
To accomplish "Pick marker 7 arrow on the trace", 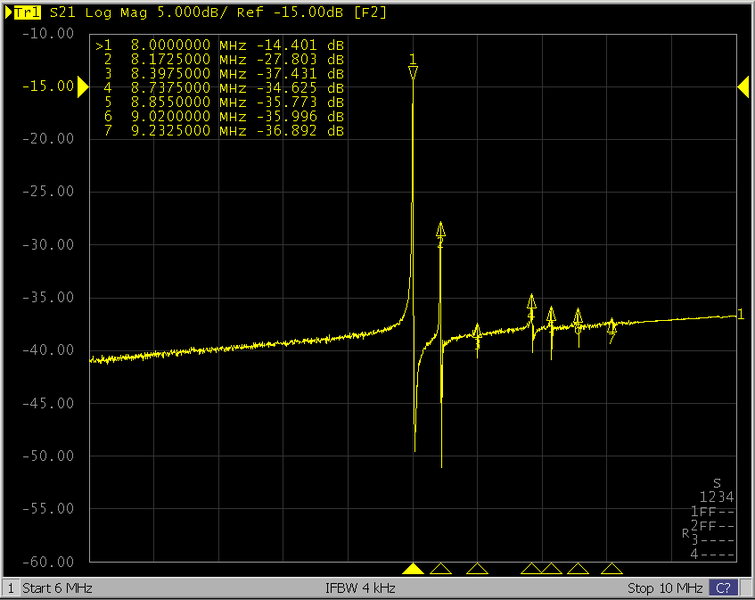I will tap(612, 327).
